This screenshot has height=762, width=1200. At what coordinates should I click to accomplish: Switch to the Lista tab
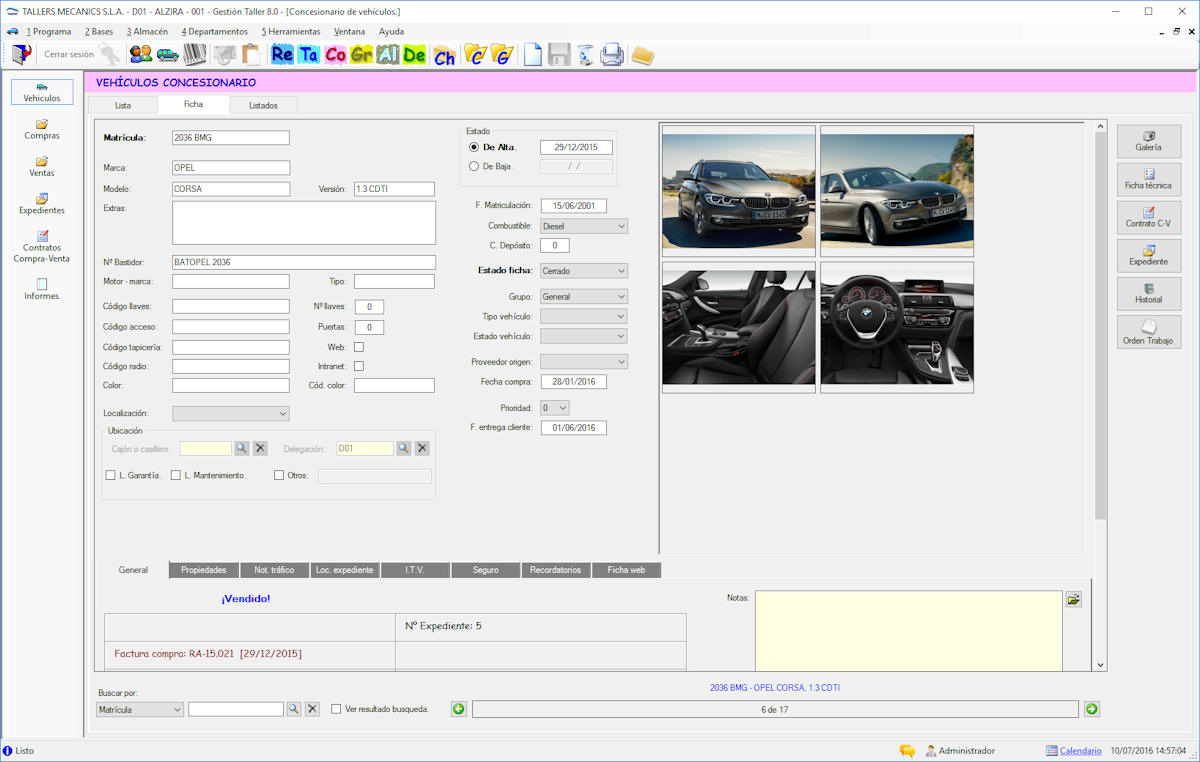(x=123, y=105)
